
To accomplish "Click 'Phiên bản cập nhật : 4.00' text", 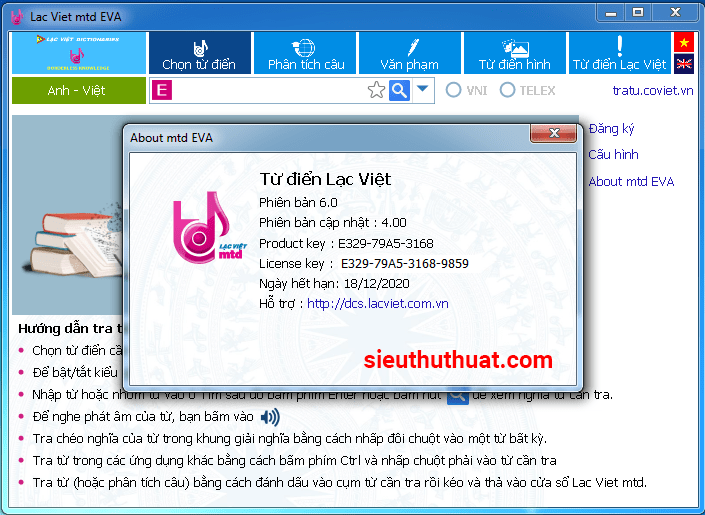I will (333, 223).
